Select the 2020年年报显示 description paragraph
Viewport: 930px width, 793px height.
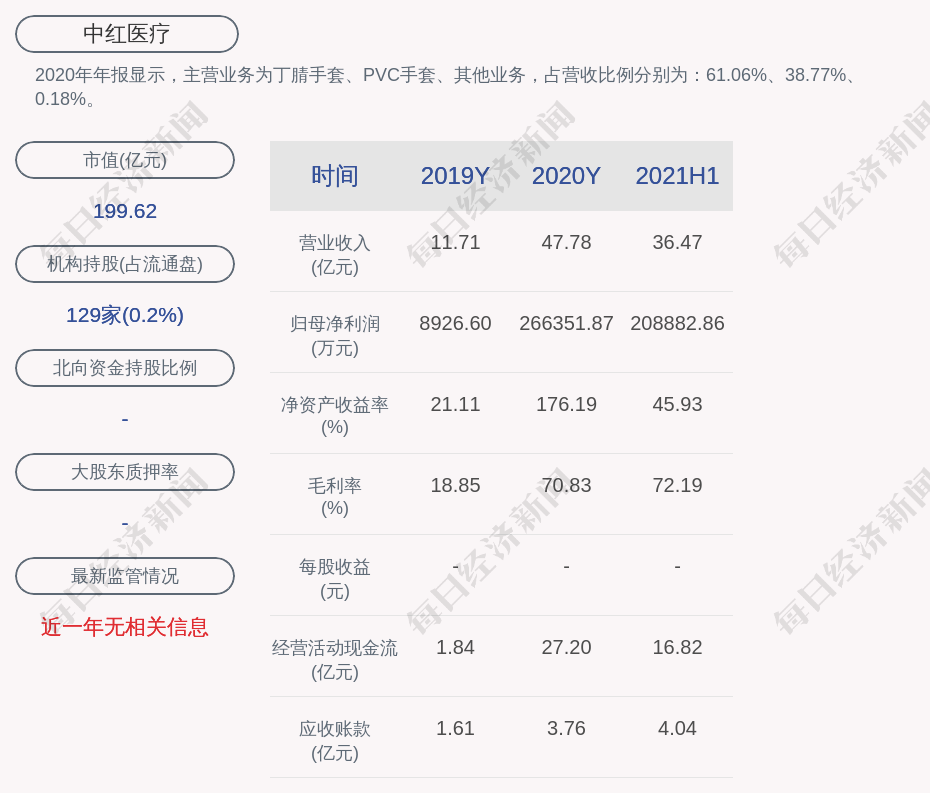point(445,87)
